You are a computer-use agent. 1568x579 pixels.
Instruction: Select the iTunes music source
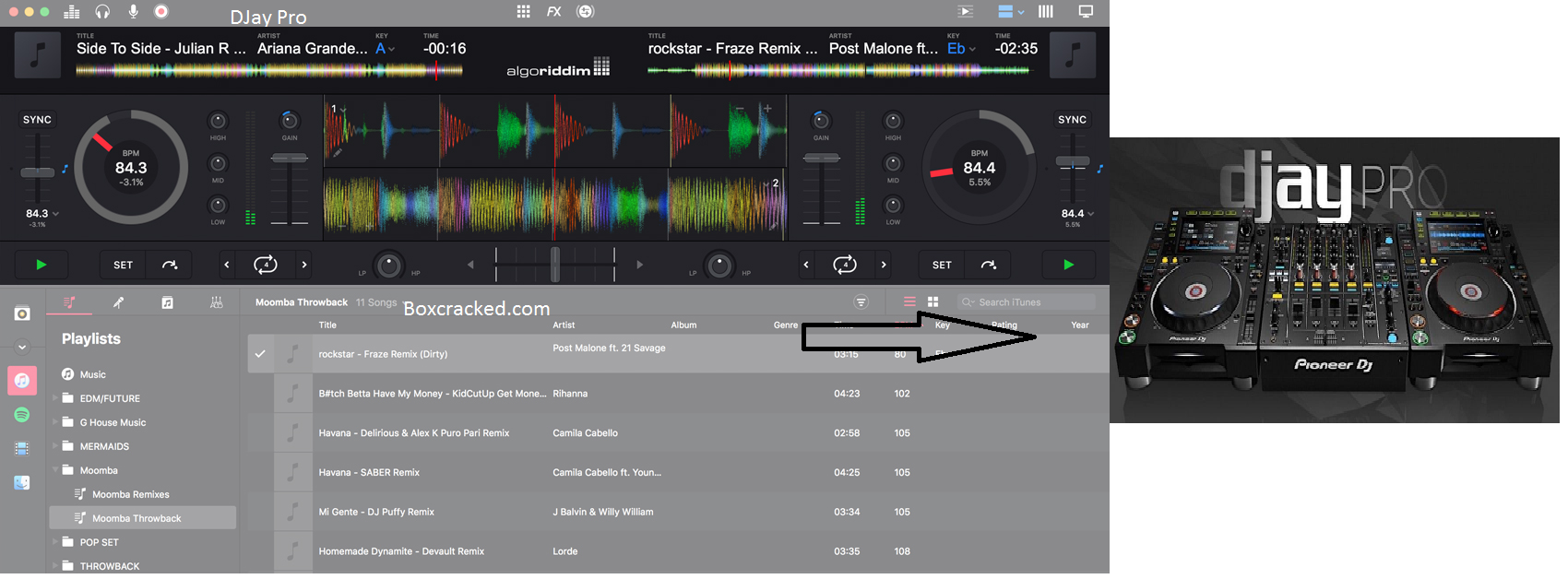point(22,380)
